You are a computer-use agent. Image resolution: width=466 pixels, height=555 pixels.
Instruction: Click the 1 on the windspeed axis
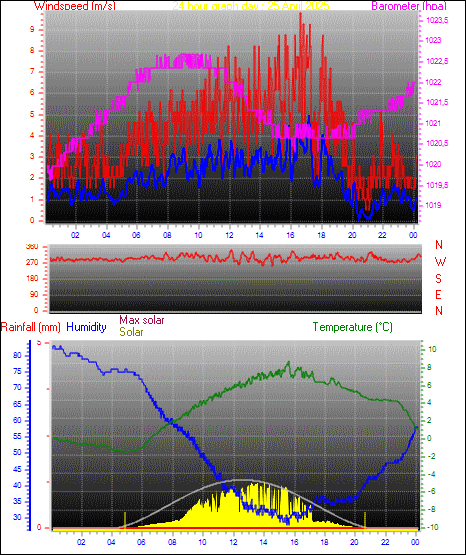pos(32,200)
